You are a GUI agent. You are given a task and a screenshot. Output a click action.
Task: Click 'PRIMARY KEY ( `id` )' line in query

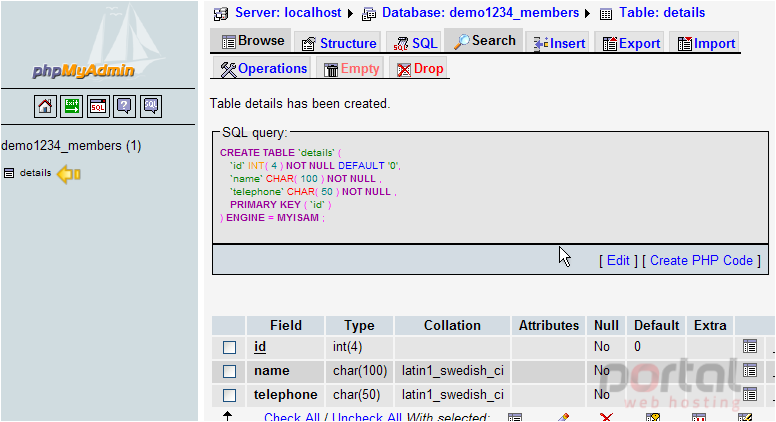(x=281, y=205)
